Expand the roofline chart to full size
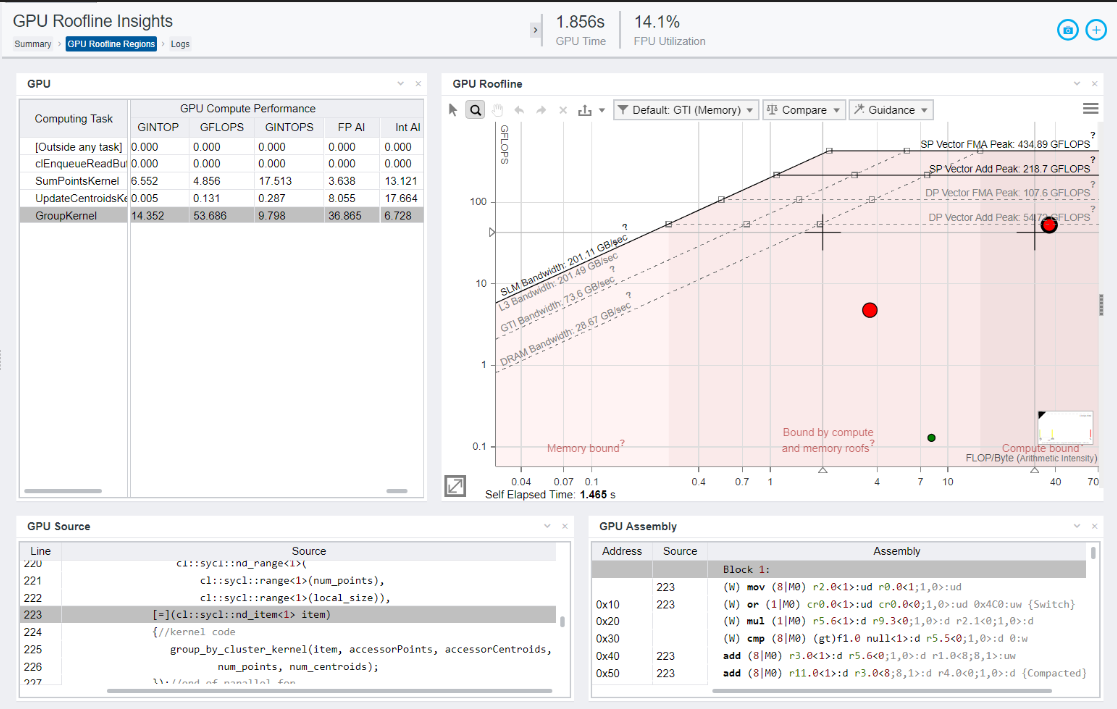 click(x=455, y=486)
